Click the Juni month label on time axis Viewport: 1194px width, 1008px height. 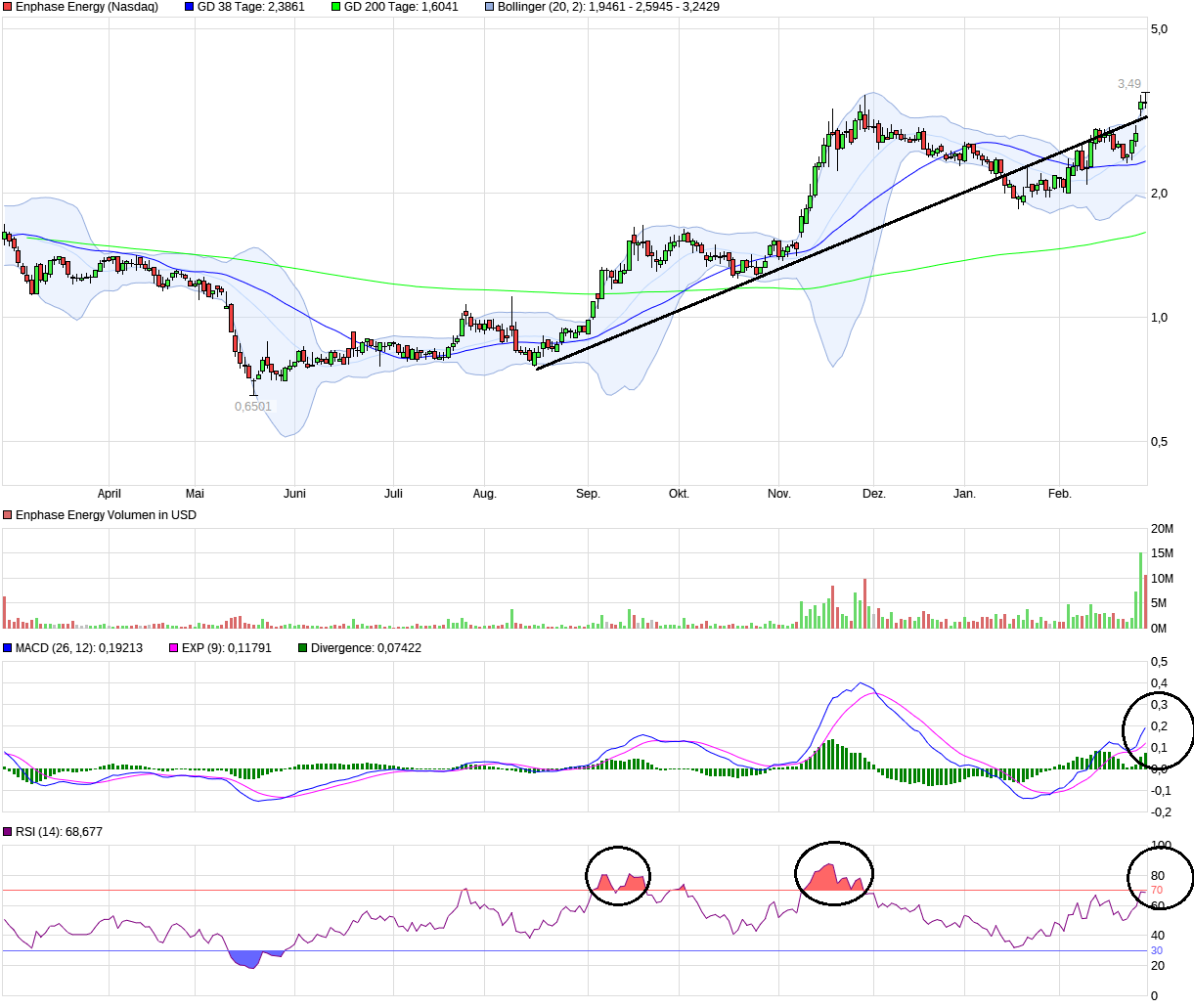tap(294, 494)
